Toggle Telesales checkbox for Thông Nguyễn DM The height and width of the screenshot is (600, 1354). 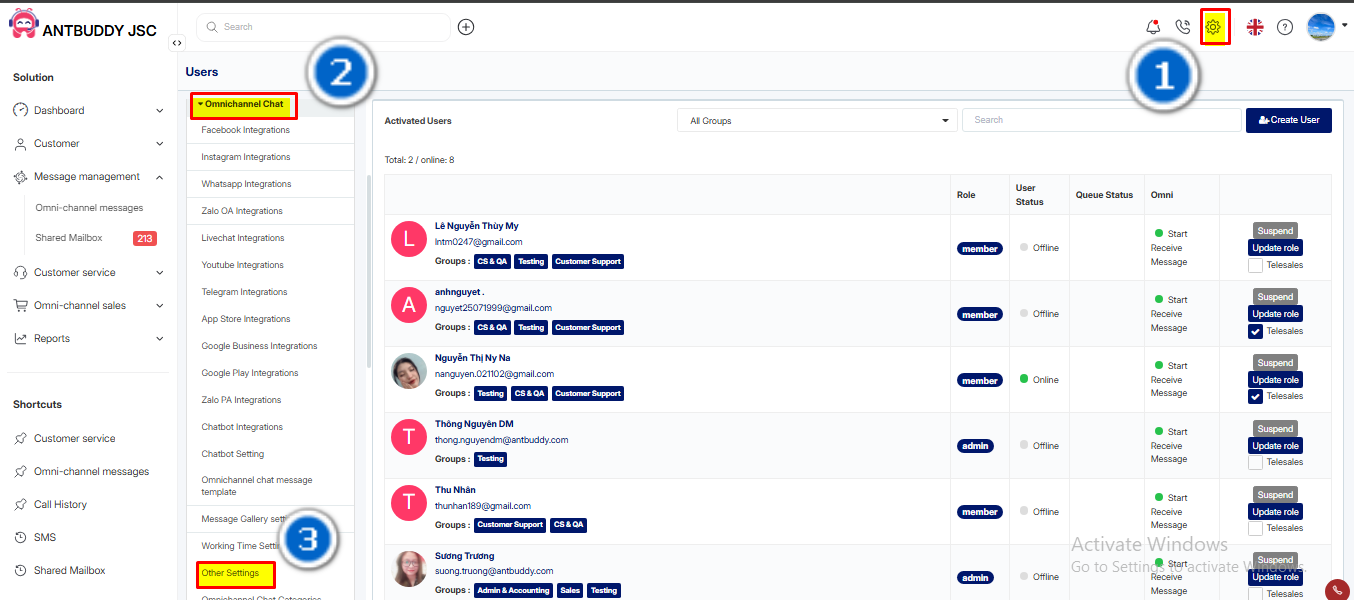coord(1255,463)
